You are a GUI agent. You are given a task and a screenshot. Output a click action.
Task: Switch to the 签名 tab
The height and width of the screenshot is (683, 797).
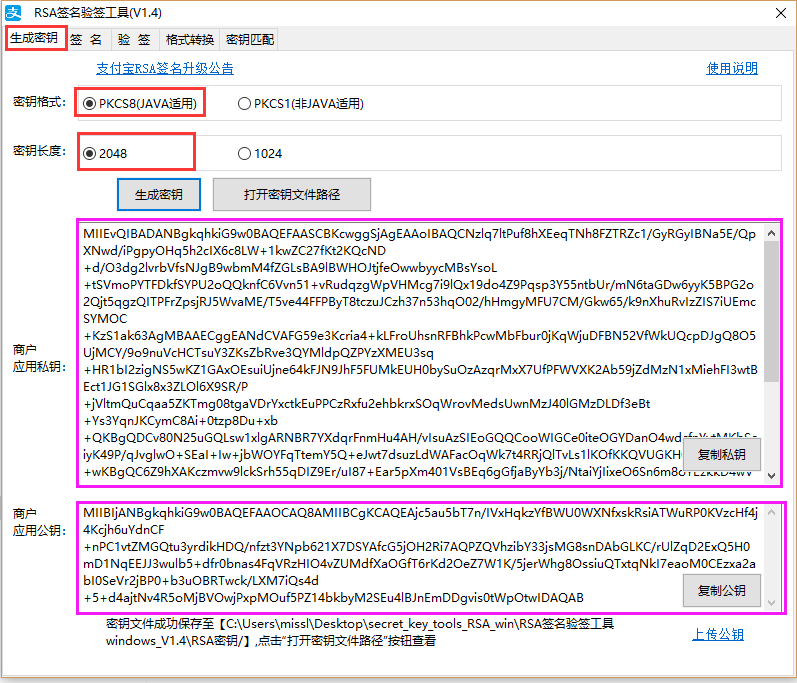pyautogui.click(x=86, y=40)
